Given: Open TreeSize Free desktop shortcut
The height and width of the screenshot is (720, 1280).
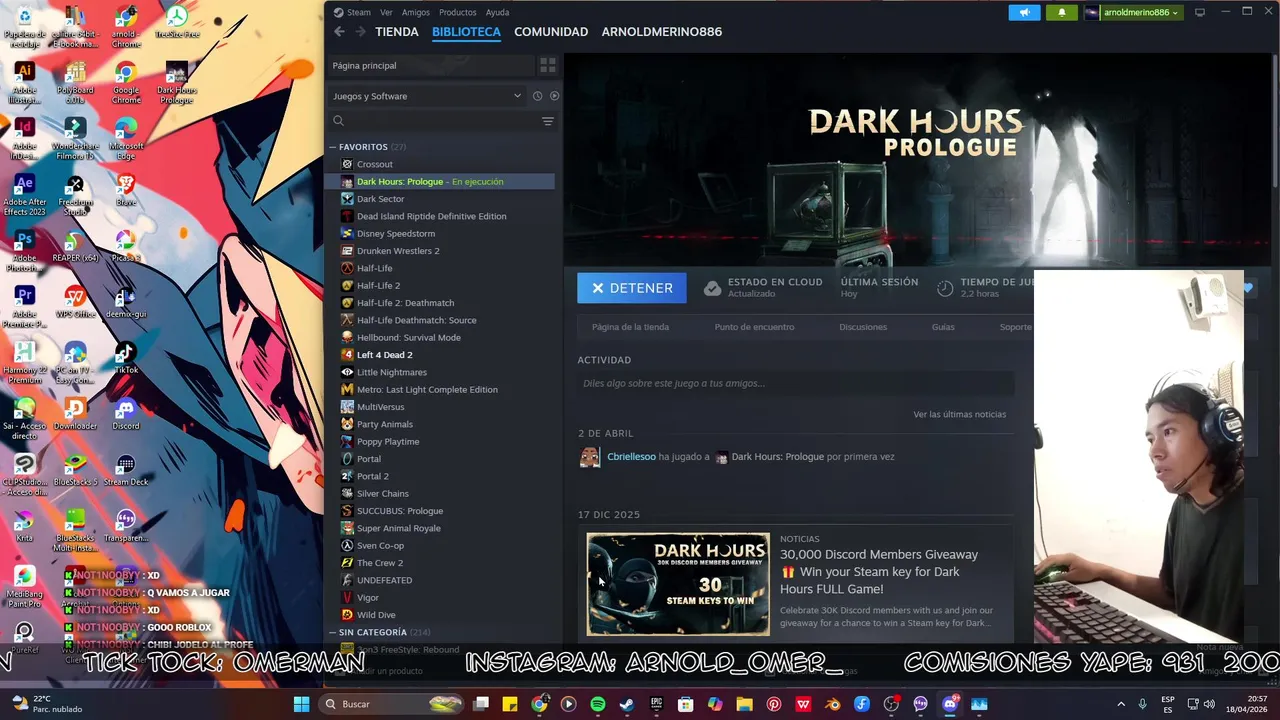Looking at the screenshot, I should [176, 23].
